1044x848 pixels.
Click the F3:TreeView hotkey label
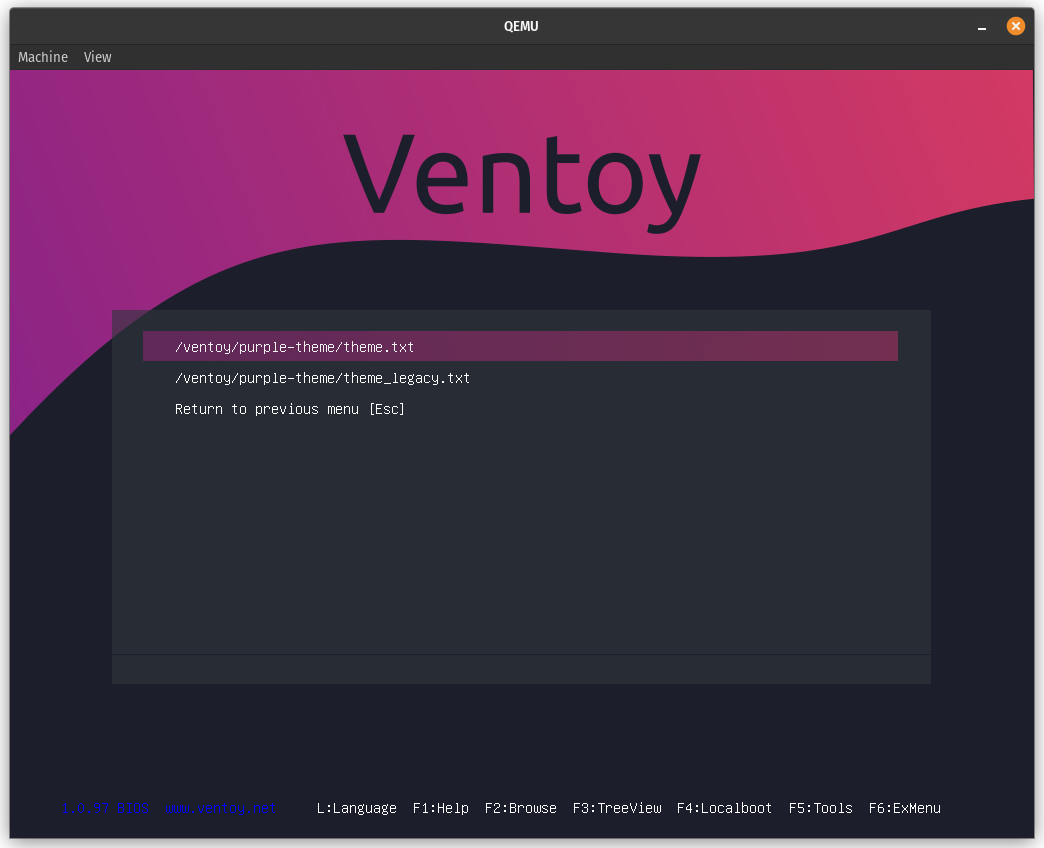click(x=617, y=808)
